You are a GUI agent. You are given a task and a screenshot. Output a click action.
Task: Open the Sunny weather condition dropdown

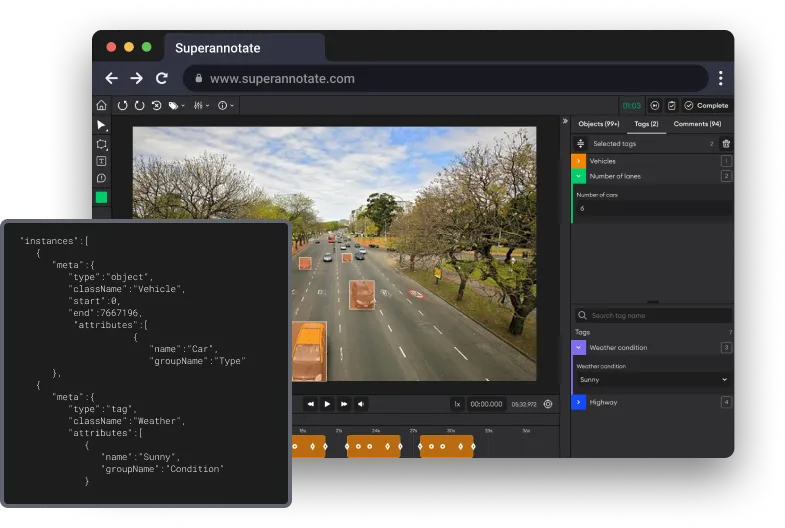click(652, 380)
